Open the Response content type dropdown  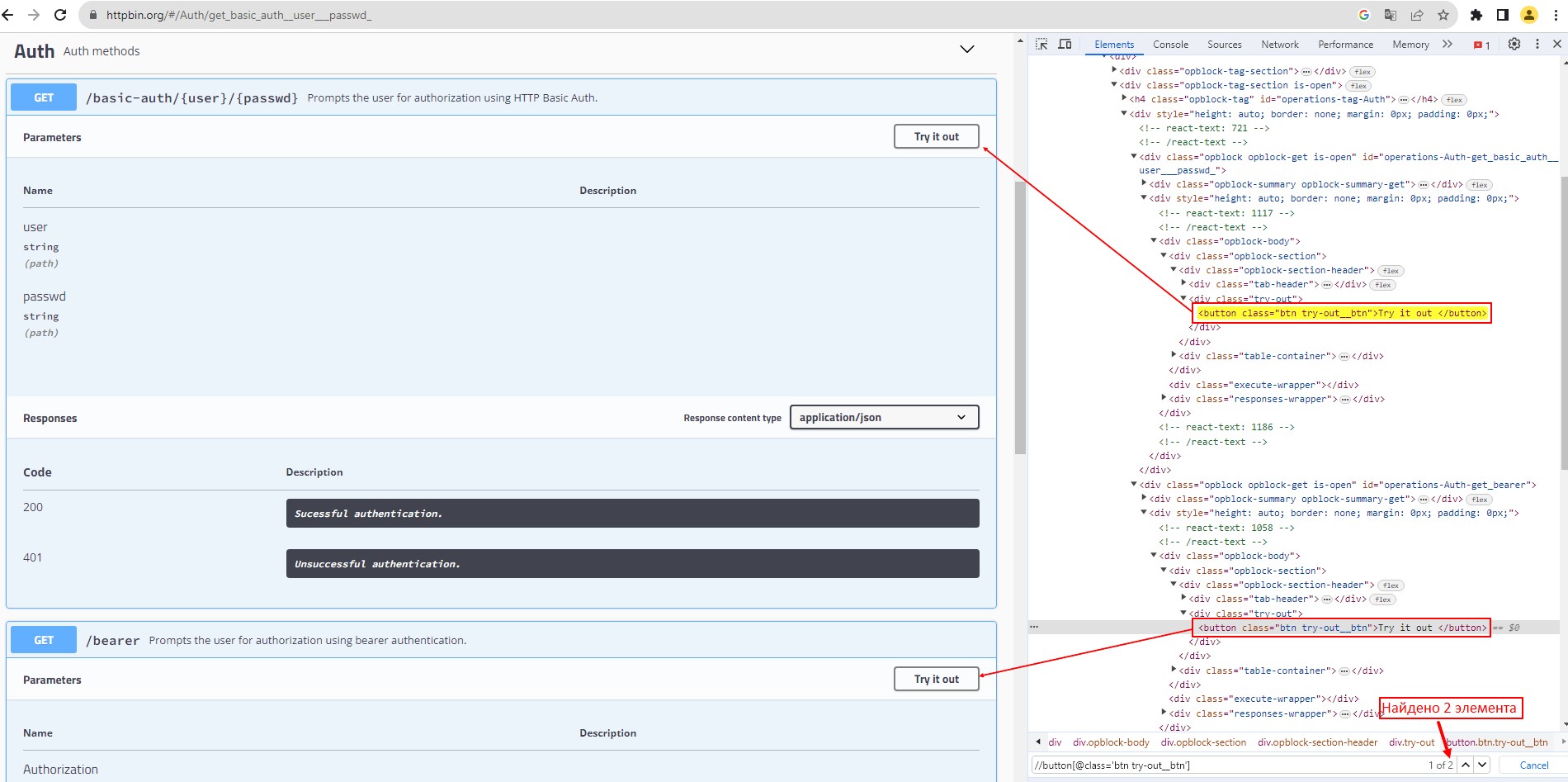pos(884,417)
